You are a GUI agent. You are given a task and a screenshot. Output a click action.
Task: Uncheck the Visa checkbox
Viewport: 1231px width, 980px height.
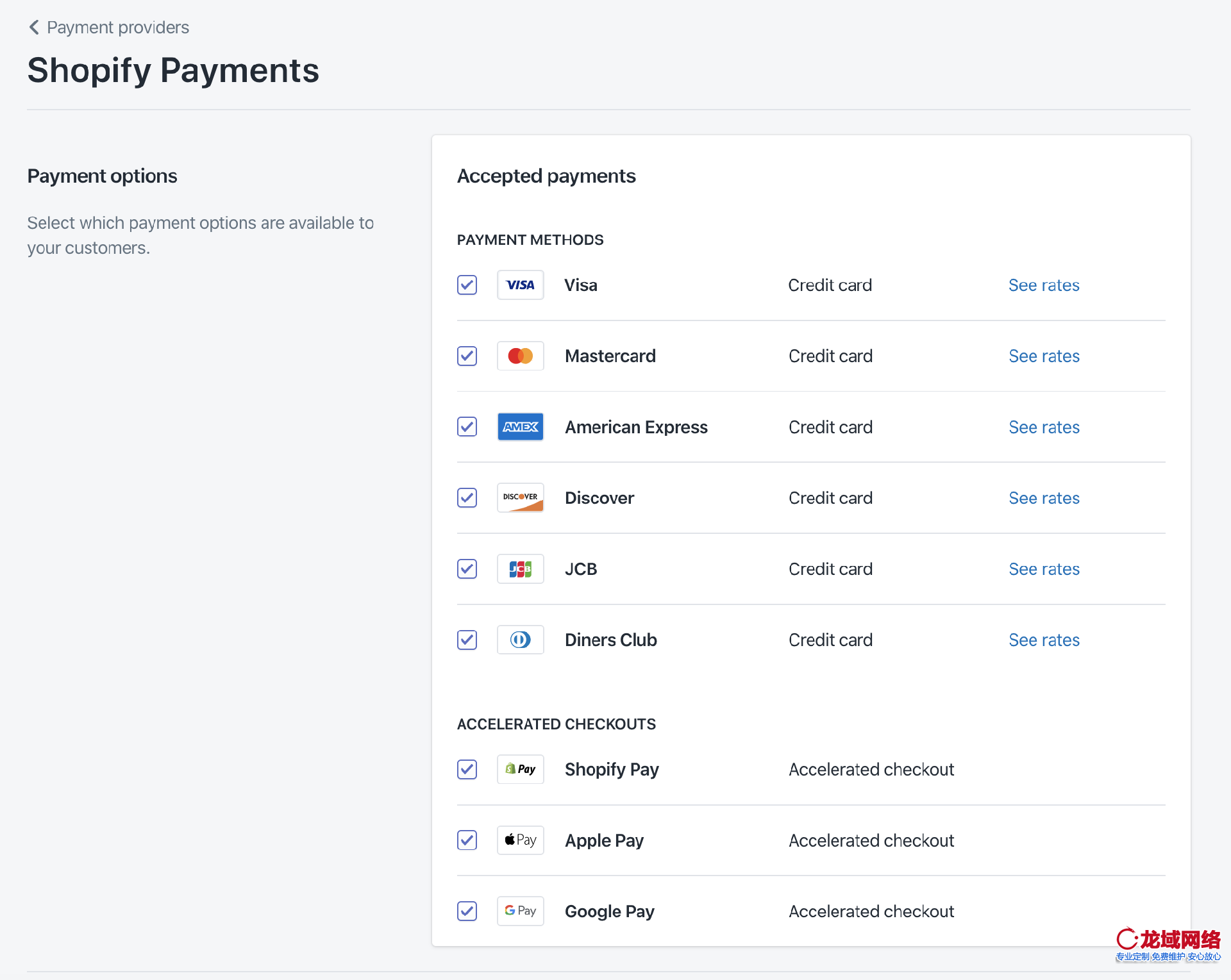467,285
